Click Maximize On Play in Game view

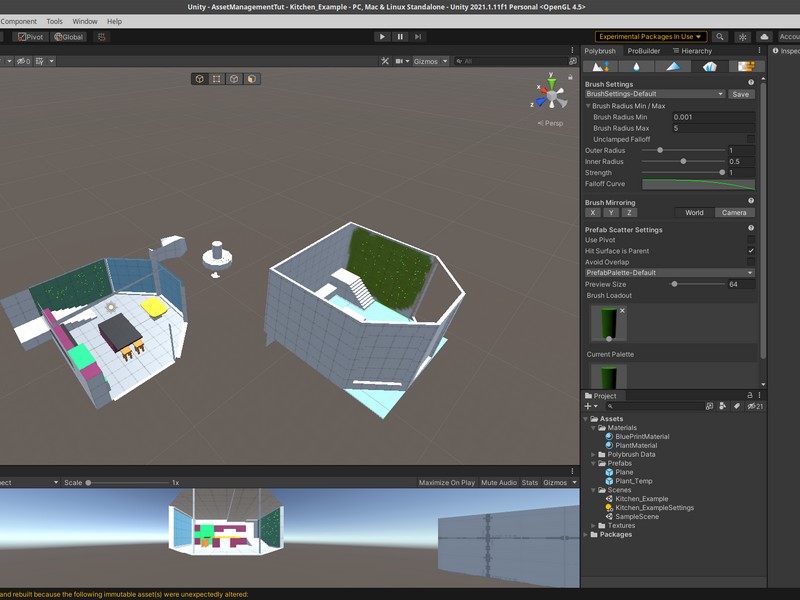point(447,483)
